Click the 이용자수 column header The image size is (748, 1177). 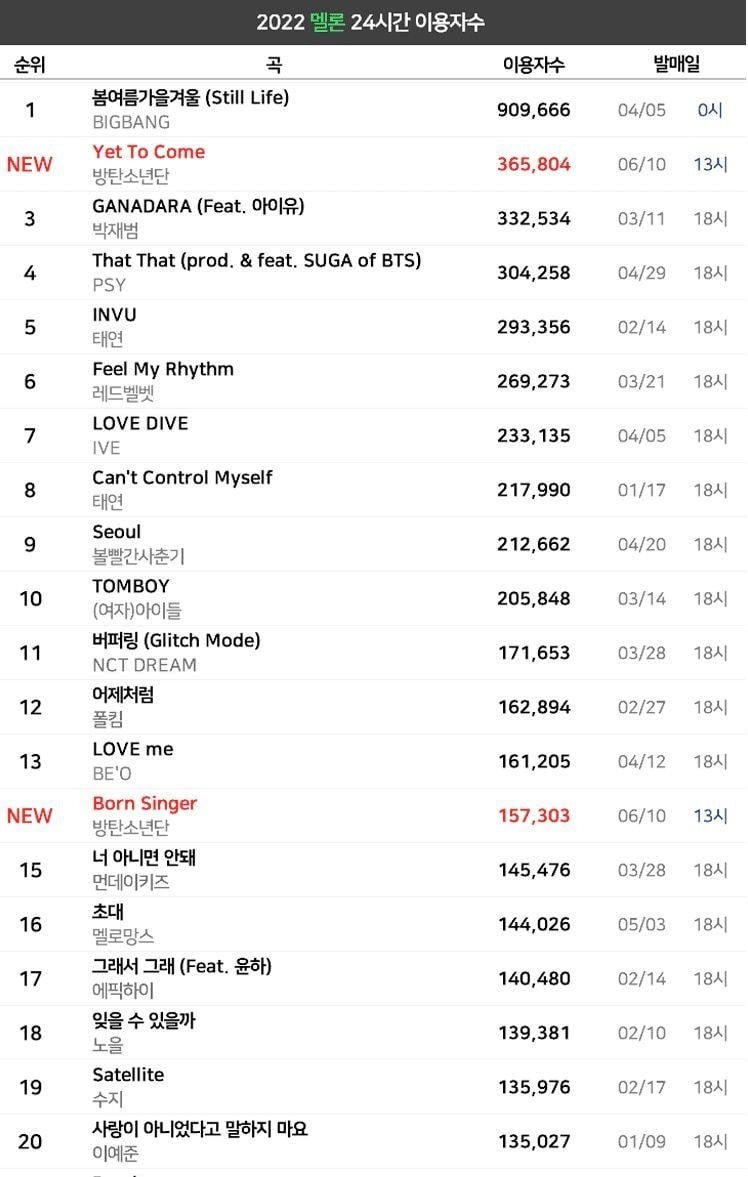(533, 65)
